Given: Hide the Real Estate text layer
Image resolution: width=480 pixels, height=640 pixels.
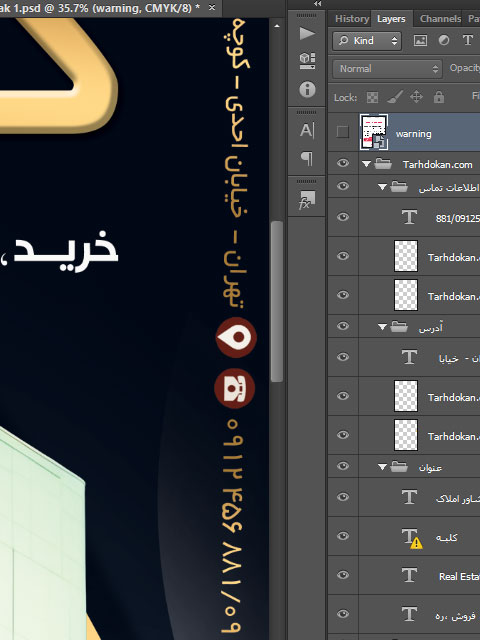Looking at the screenshot, I should (x=343, y=575).
